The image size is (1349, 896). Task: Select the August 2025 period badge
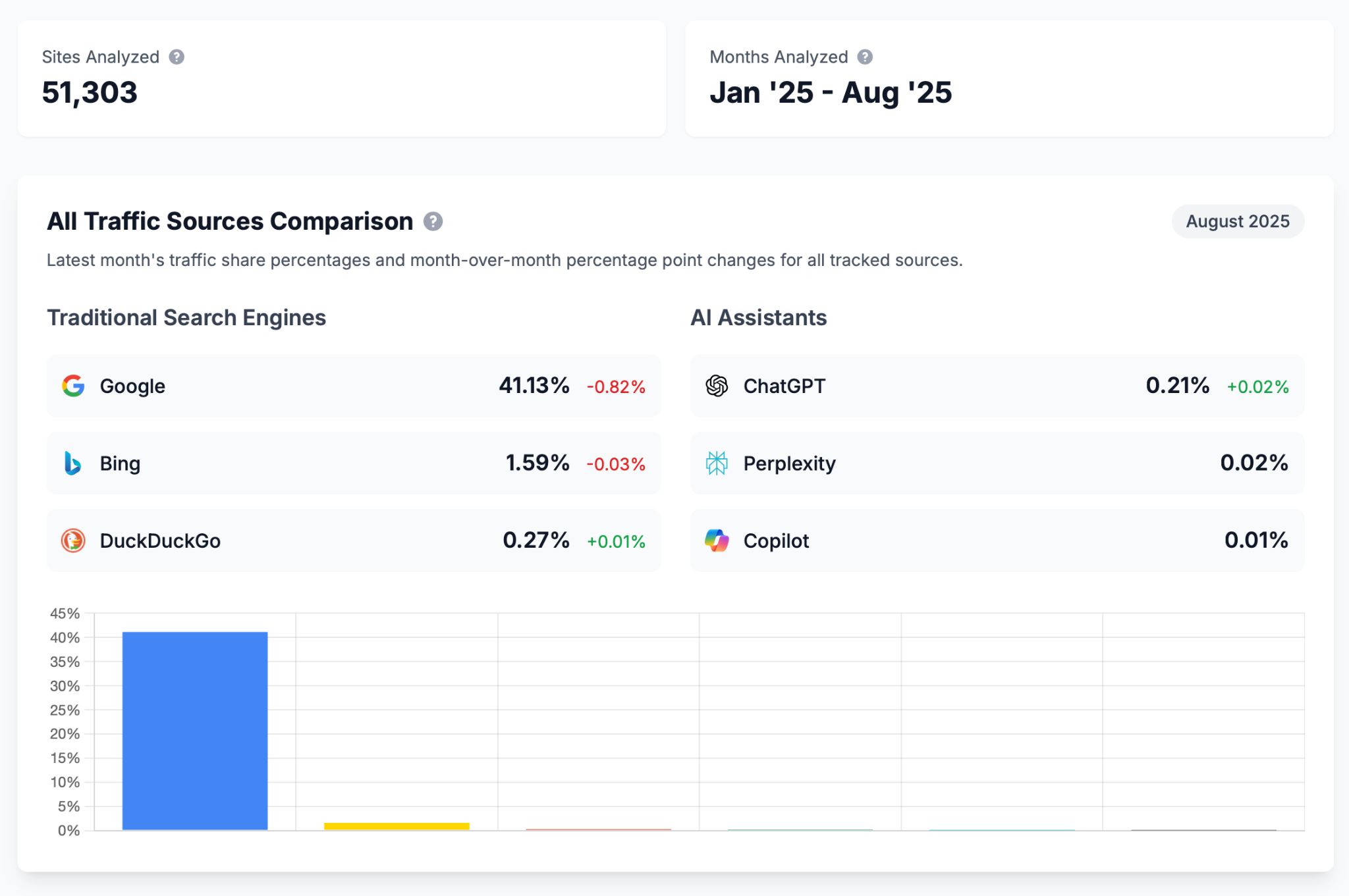point(1237,221)
